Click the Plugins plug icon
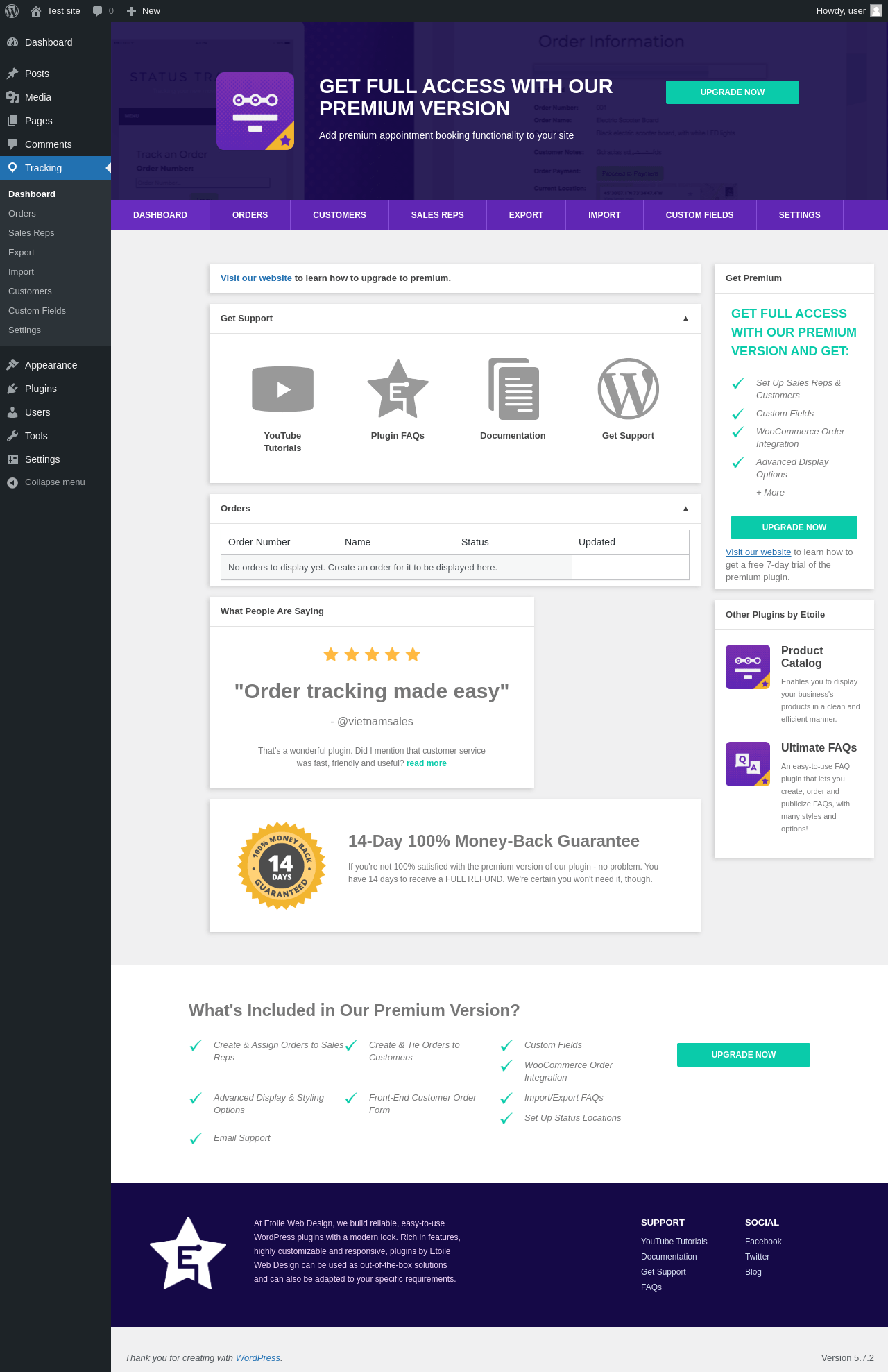This screenshot has width=888, height=1372. [12, 389]
